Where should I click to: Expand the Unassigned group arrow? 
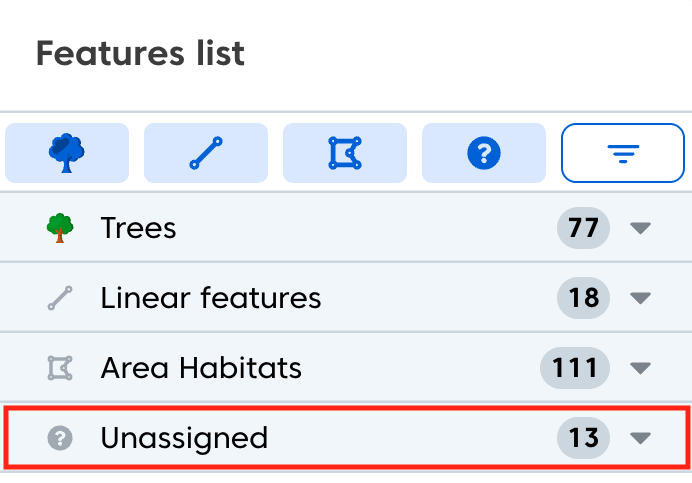coord(641,438)
